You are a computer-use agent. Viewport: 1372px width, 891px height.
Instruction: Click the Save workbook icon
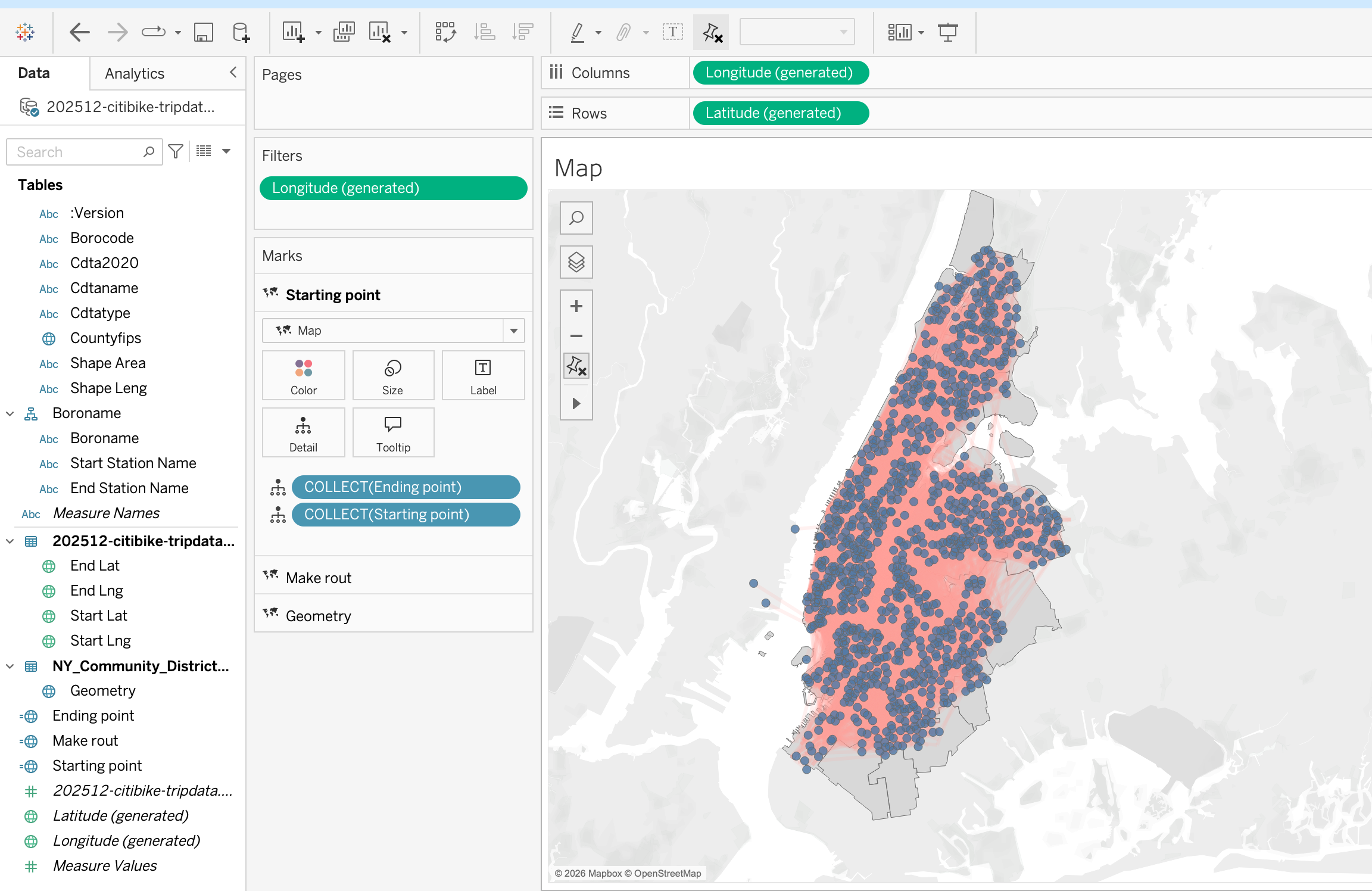click(x=204, y=32)
